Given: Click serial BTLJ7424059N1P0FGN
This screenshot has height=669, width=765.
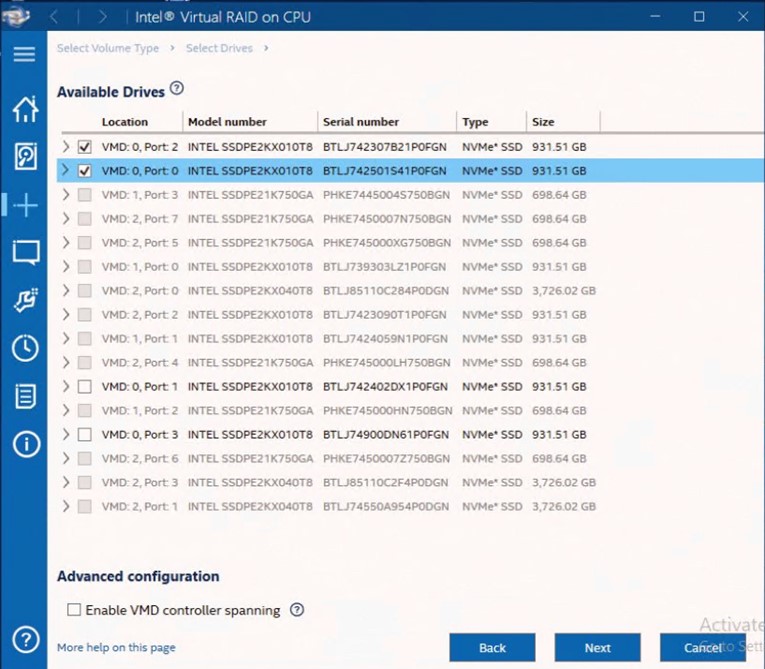Looking at the screenshot, I should (385, 339).
